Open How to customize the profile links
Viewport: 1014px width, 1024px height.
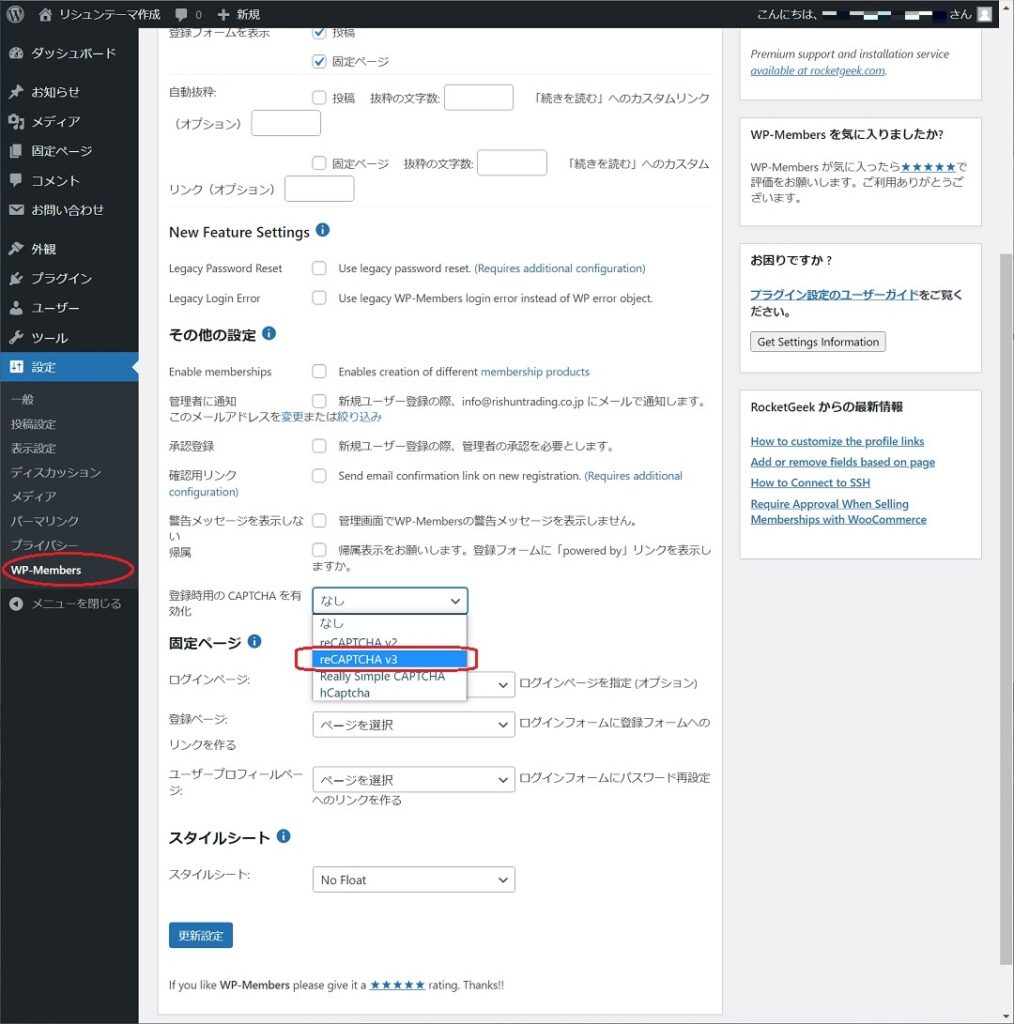click(837, 441)
